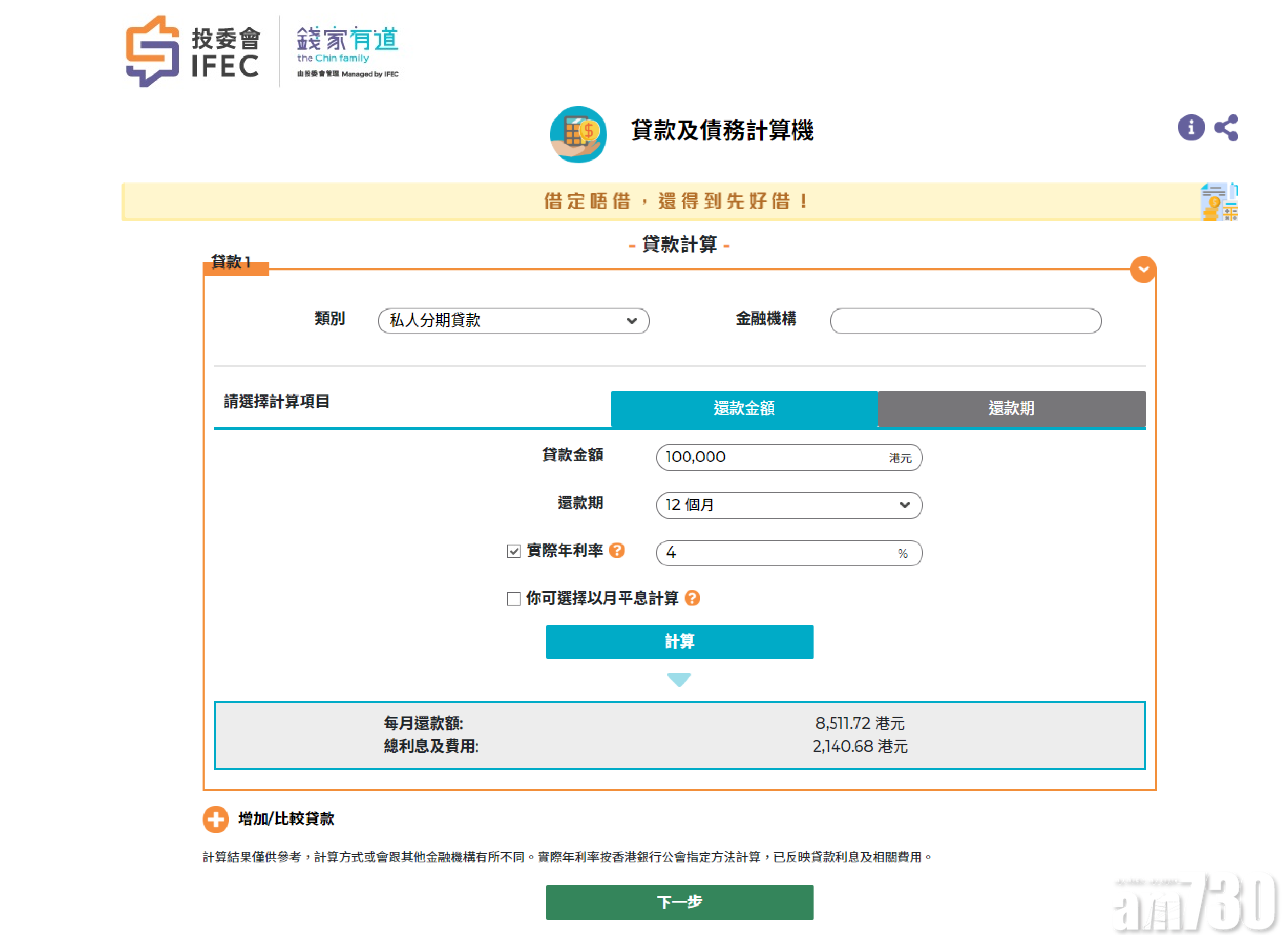Click the share icon
Viewport: 1288px width, 939px height.
pyautogui.click(x=1226, y=127)
